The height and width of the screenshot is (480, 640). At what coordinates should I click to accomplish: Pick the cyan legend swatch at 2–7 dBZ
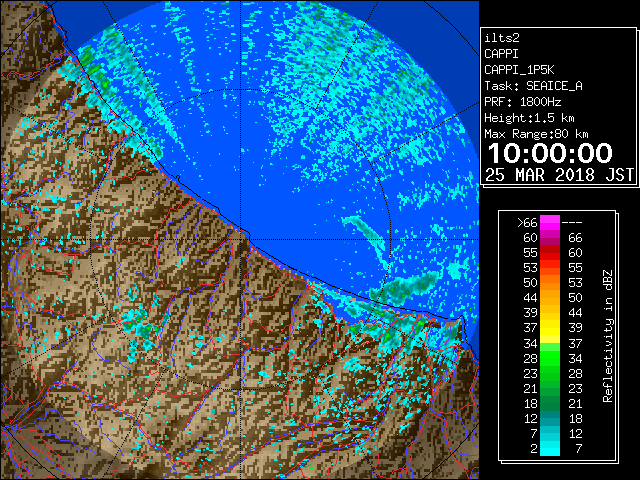click(550, 449)
